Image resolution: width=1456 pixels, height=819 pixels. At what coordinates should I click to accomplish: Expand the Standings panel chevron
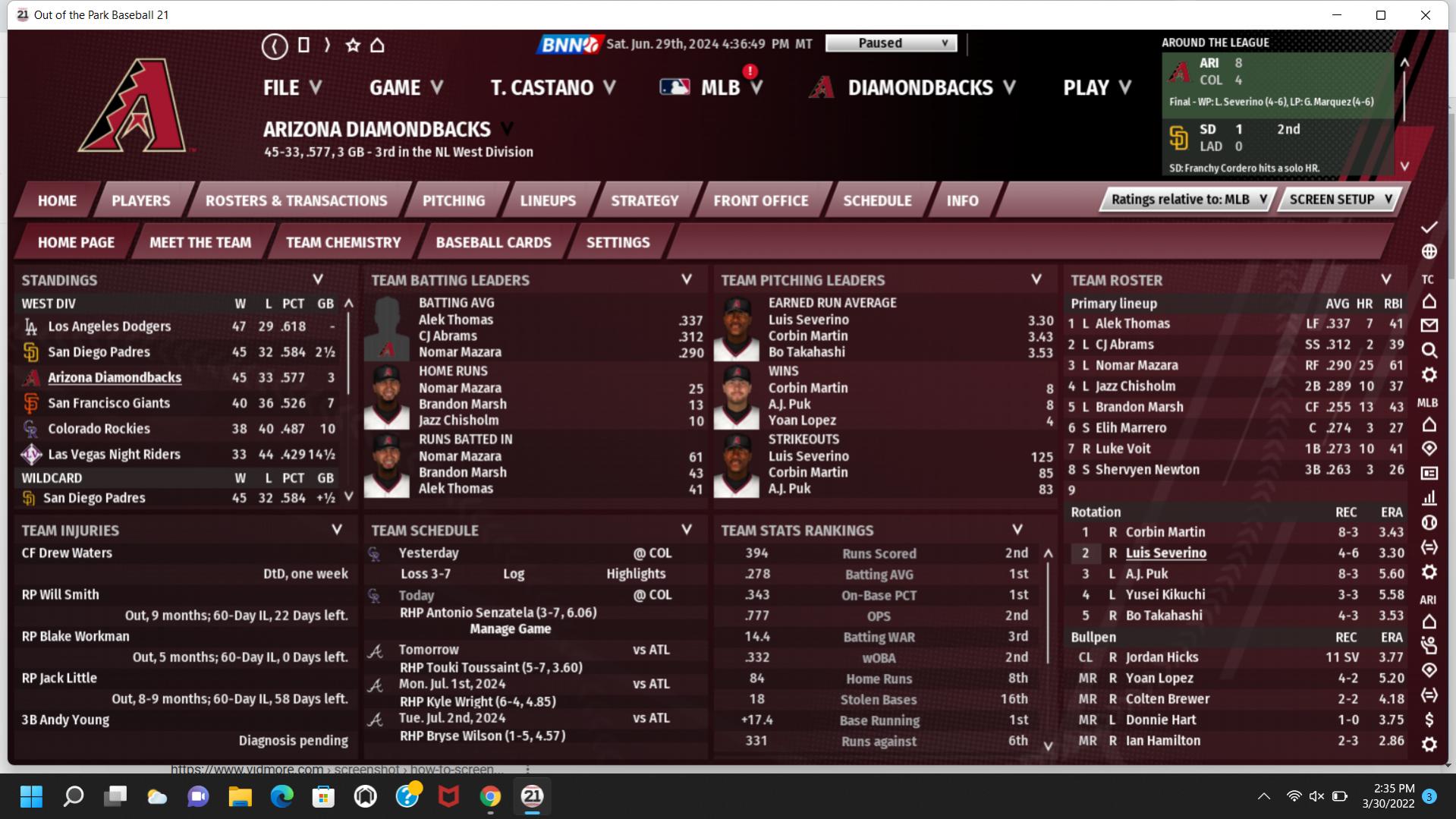(x=318, y=279)
